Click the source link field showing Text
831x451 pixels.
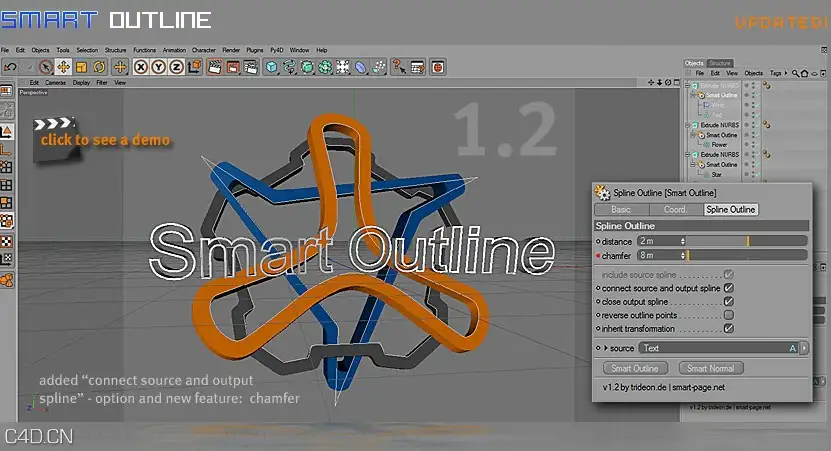click(719, 348)
